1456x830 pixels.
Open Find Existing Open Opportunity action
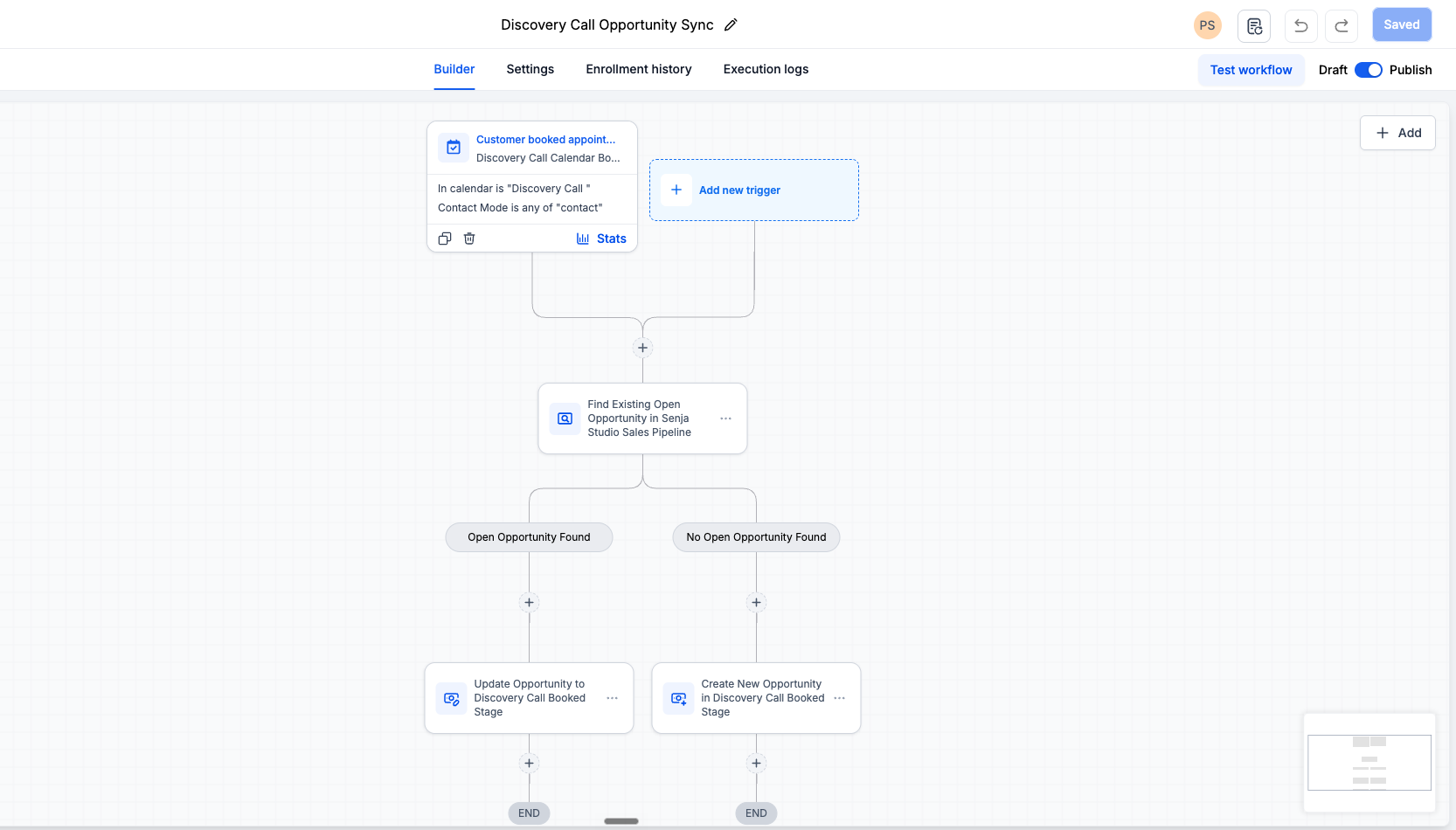coord(642,418)
